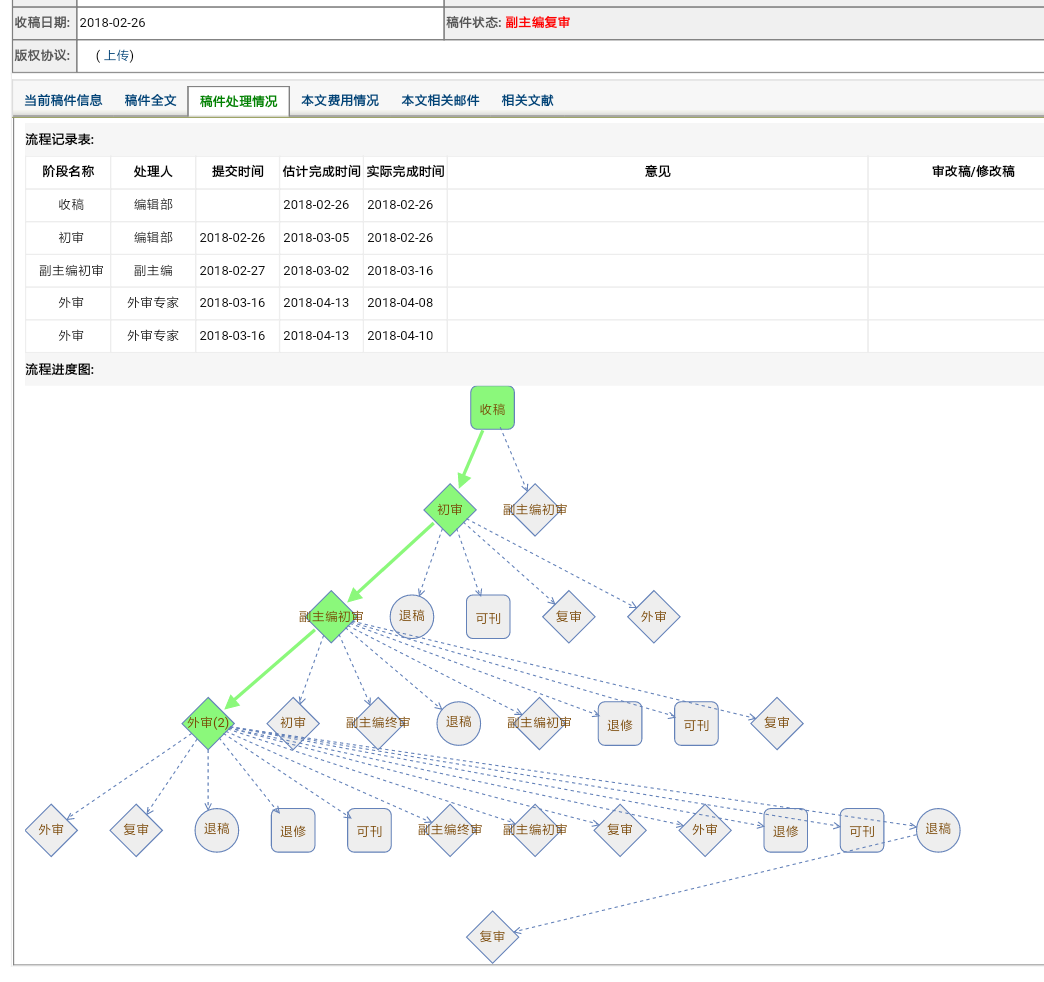
Task: Select the leftmost 外审 diamond in fifth row
Action: 51,830
